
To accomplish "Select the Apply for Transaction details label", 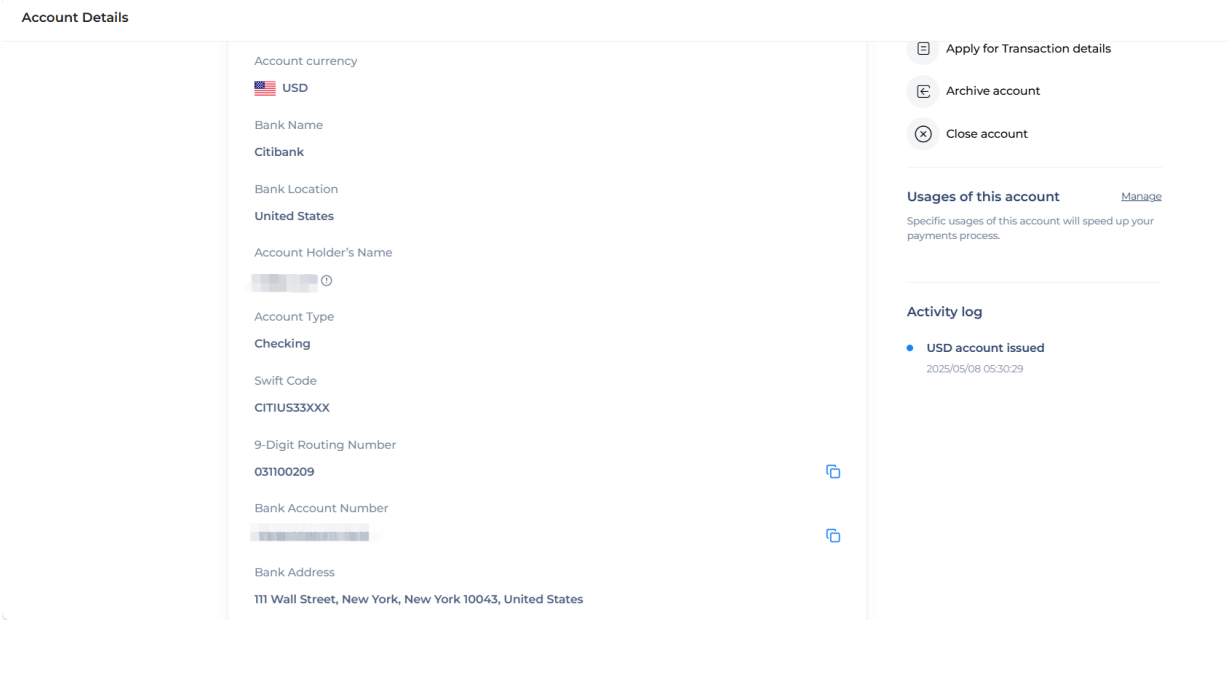I will [x=1028, y=49].
